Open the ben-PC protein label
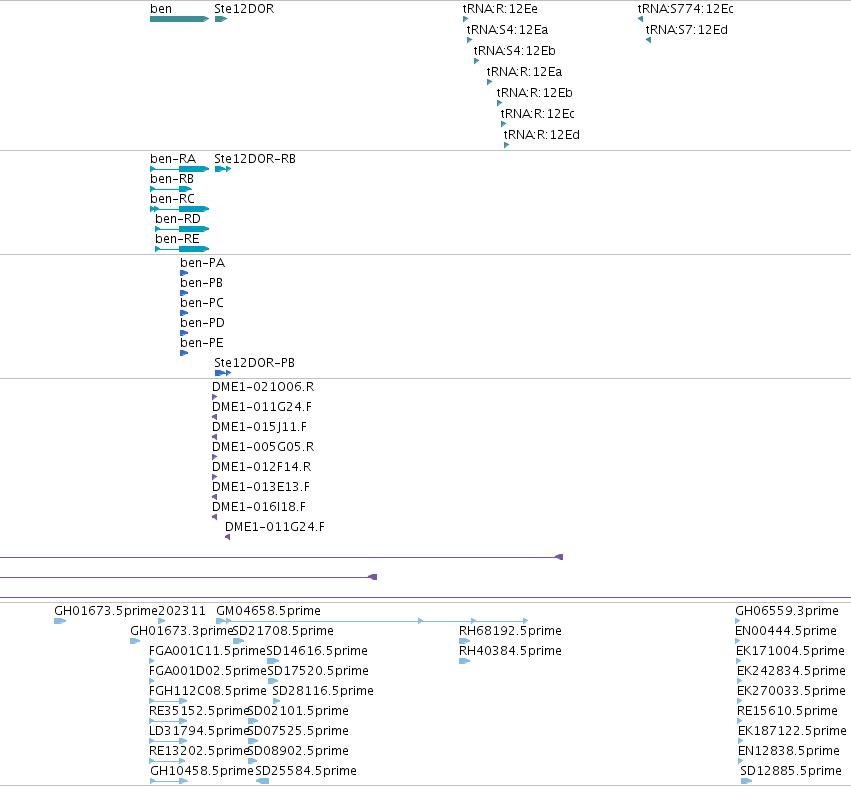Viewport: 851px width, 786px height. point(202,303)
